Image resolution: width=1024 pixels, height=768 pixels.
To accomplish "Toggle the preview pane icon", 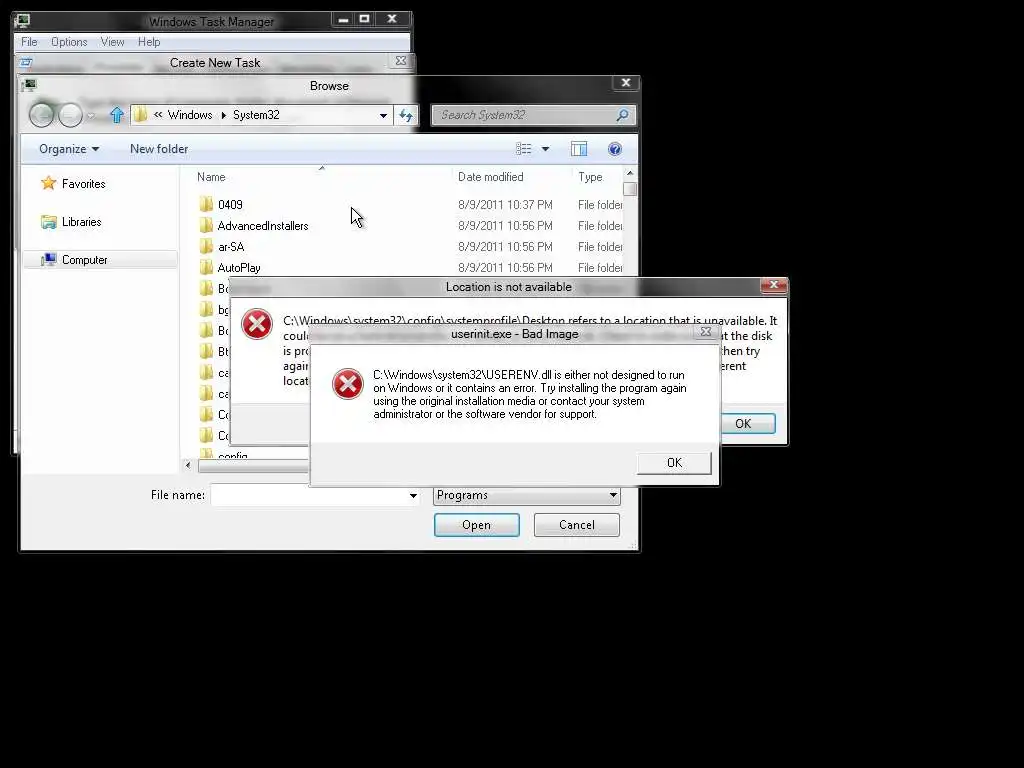I will 579,149.
